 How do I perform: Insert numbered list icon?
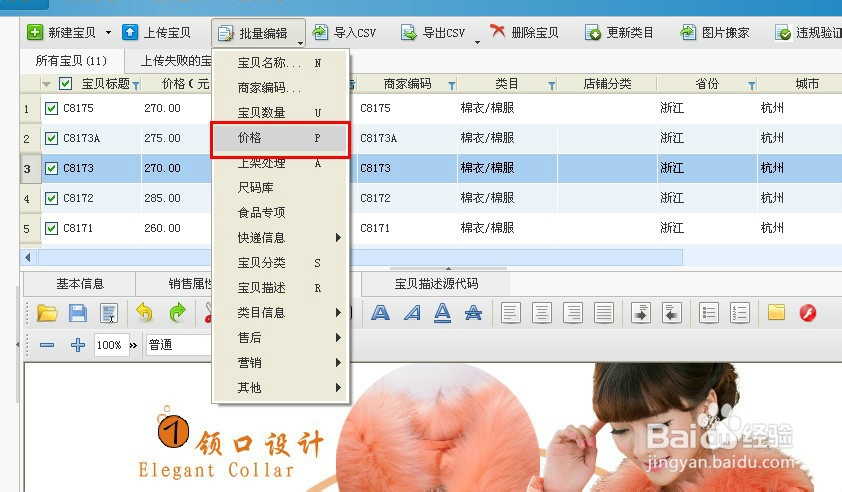click(740, 313)
